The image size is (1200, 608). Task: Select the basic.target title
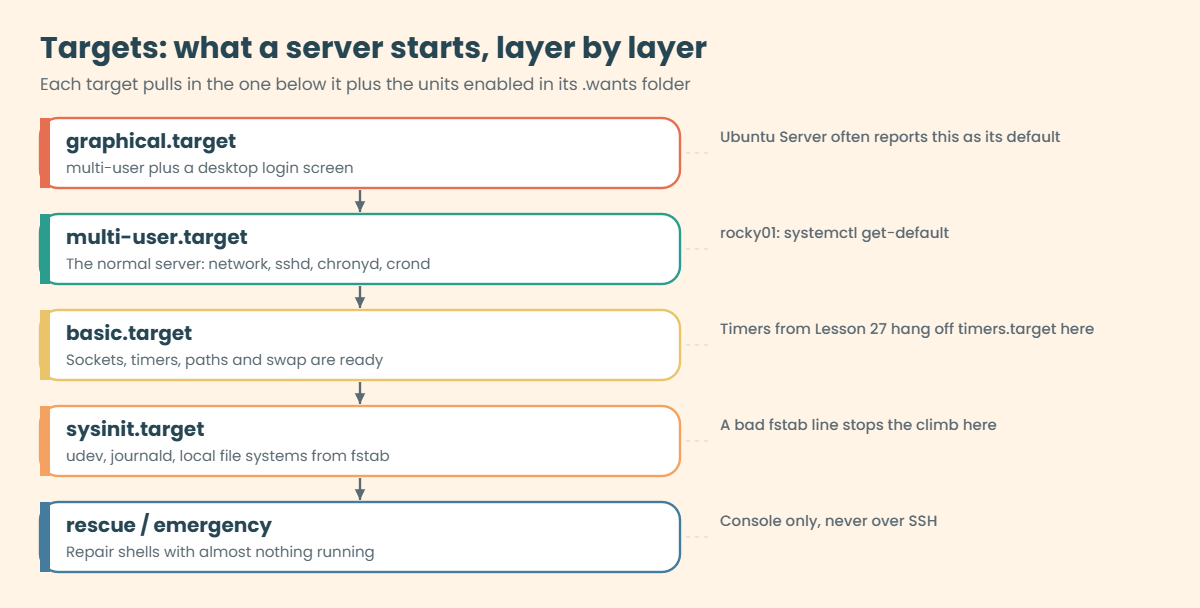coord(129,333)
